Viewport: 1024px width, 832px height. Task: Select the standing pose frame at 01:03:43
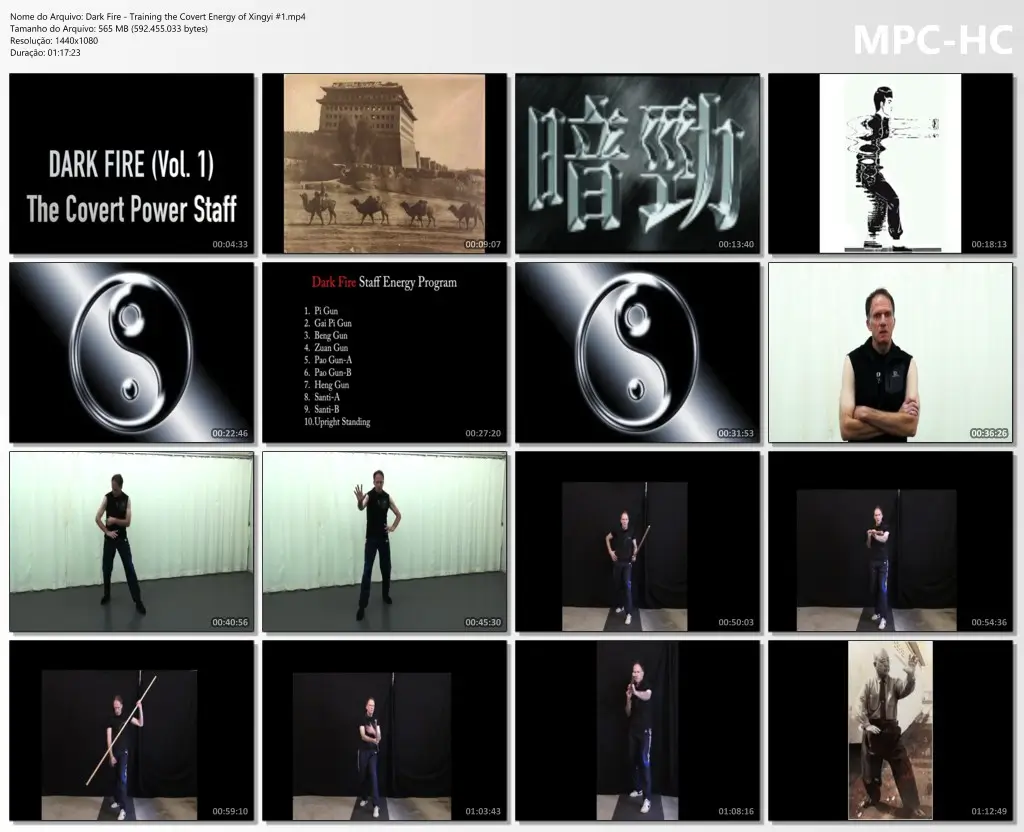[384, 730]
